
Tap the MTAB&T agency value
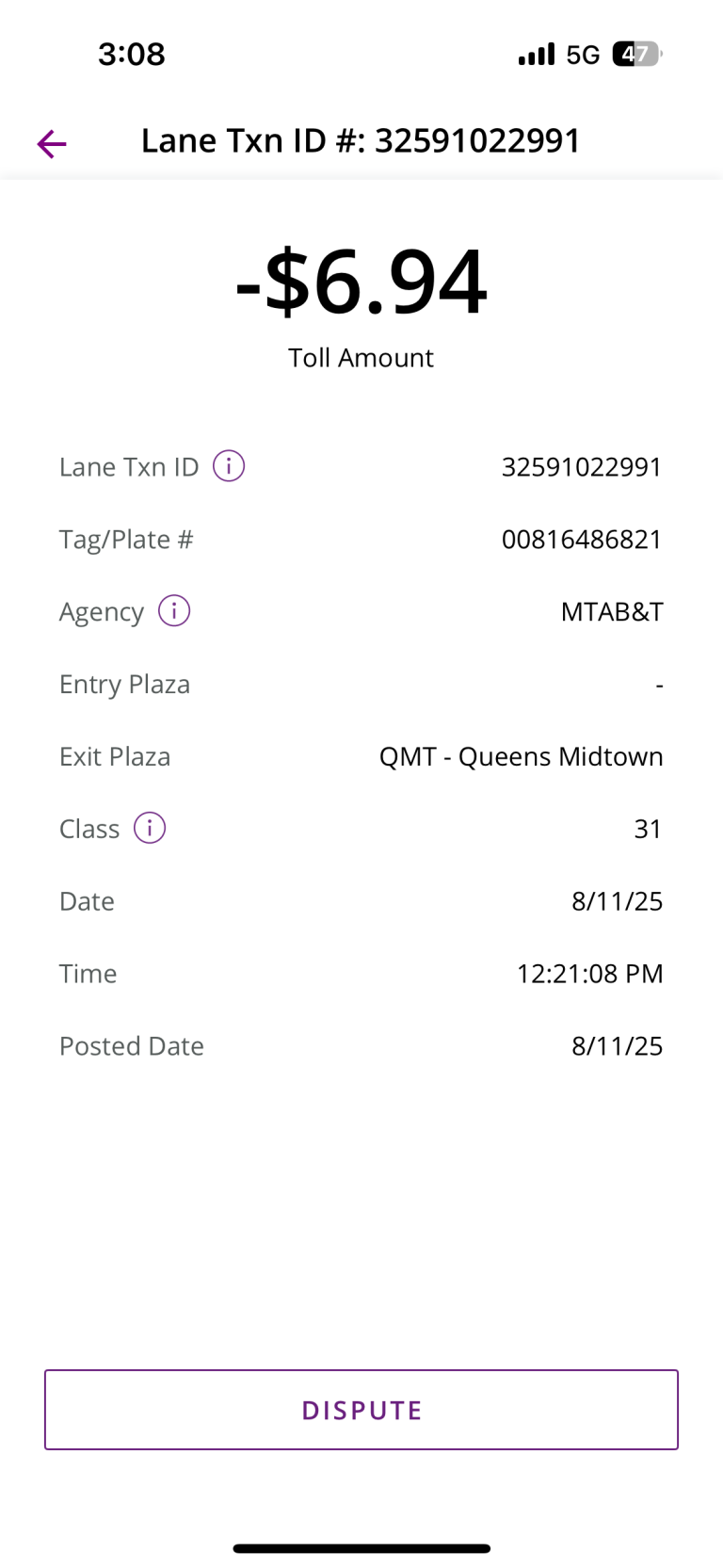pyautogui.click(x=612, y=612)
